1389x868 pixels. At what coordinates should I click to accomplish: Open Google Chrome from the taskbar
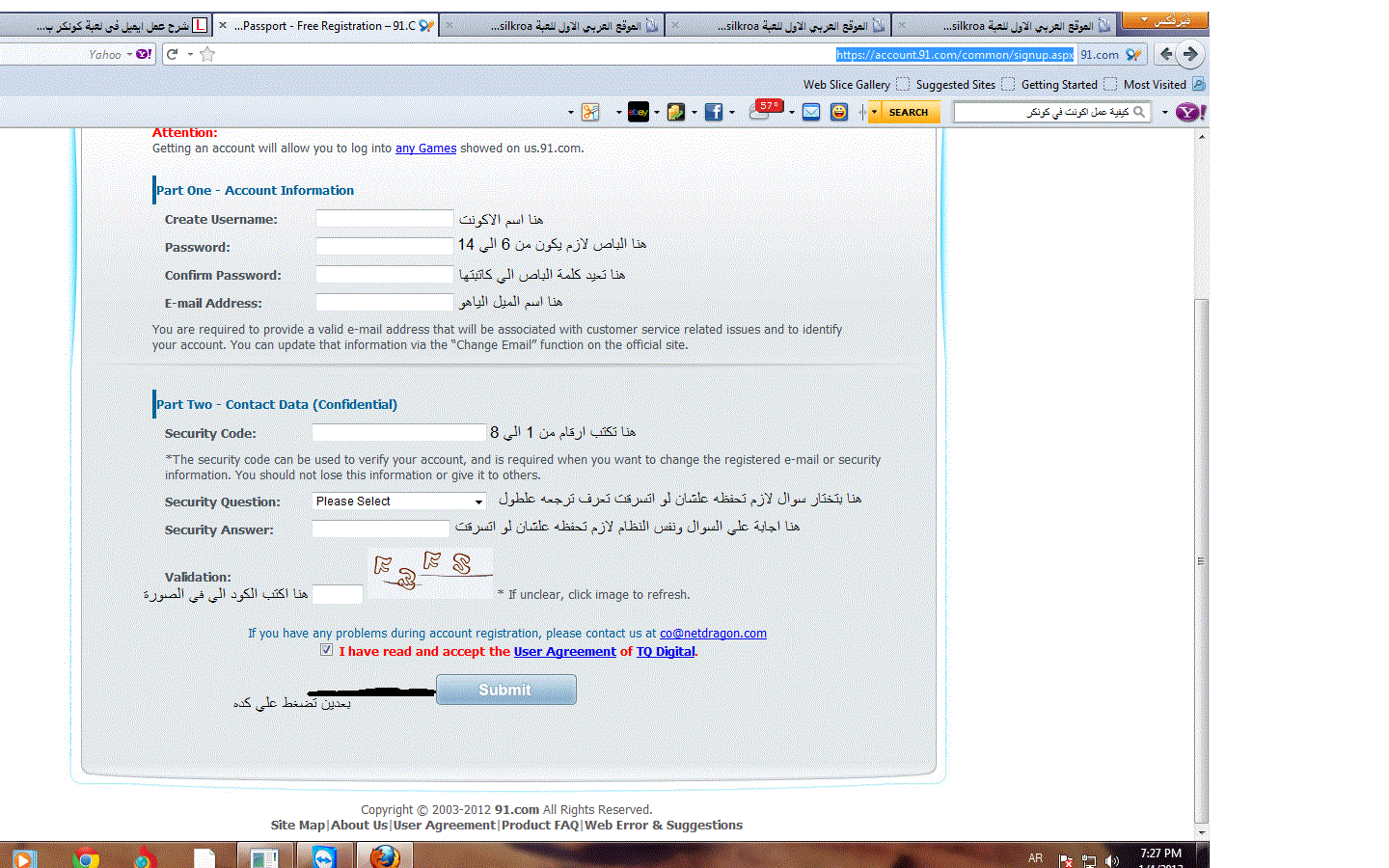tap(86, 856)
